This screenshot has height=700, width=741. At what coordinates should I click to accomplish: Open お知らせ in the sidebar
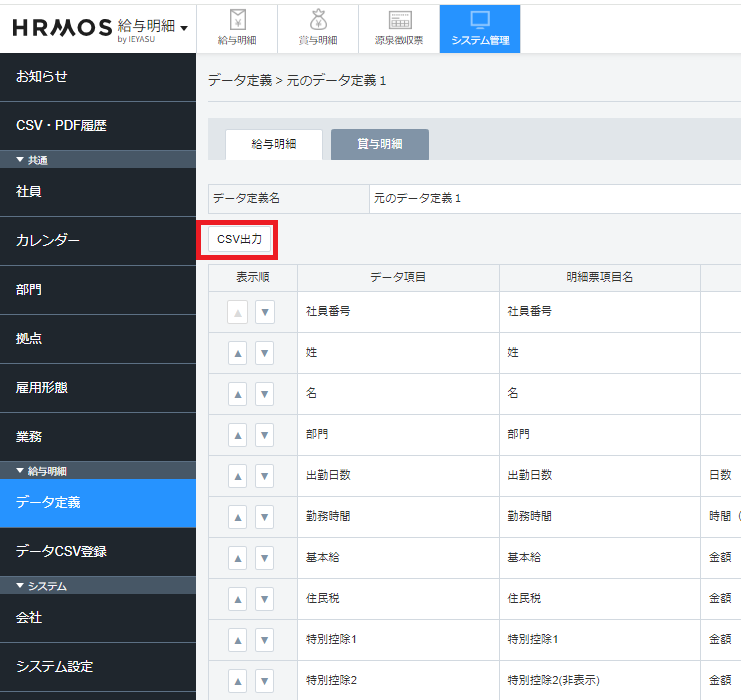(x=98, y=77)
